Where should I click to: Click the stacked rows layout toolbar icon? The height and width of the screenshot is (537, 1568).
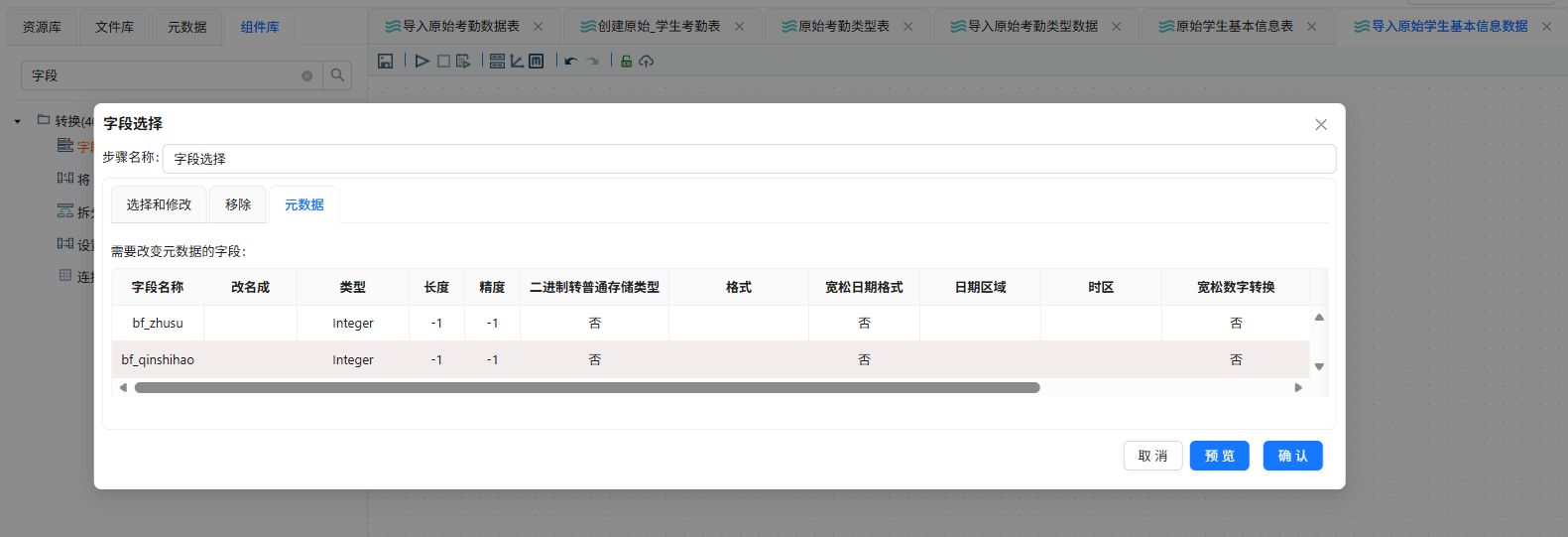pyautogui.click(x=497, y=62)
